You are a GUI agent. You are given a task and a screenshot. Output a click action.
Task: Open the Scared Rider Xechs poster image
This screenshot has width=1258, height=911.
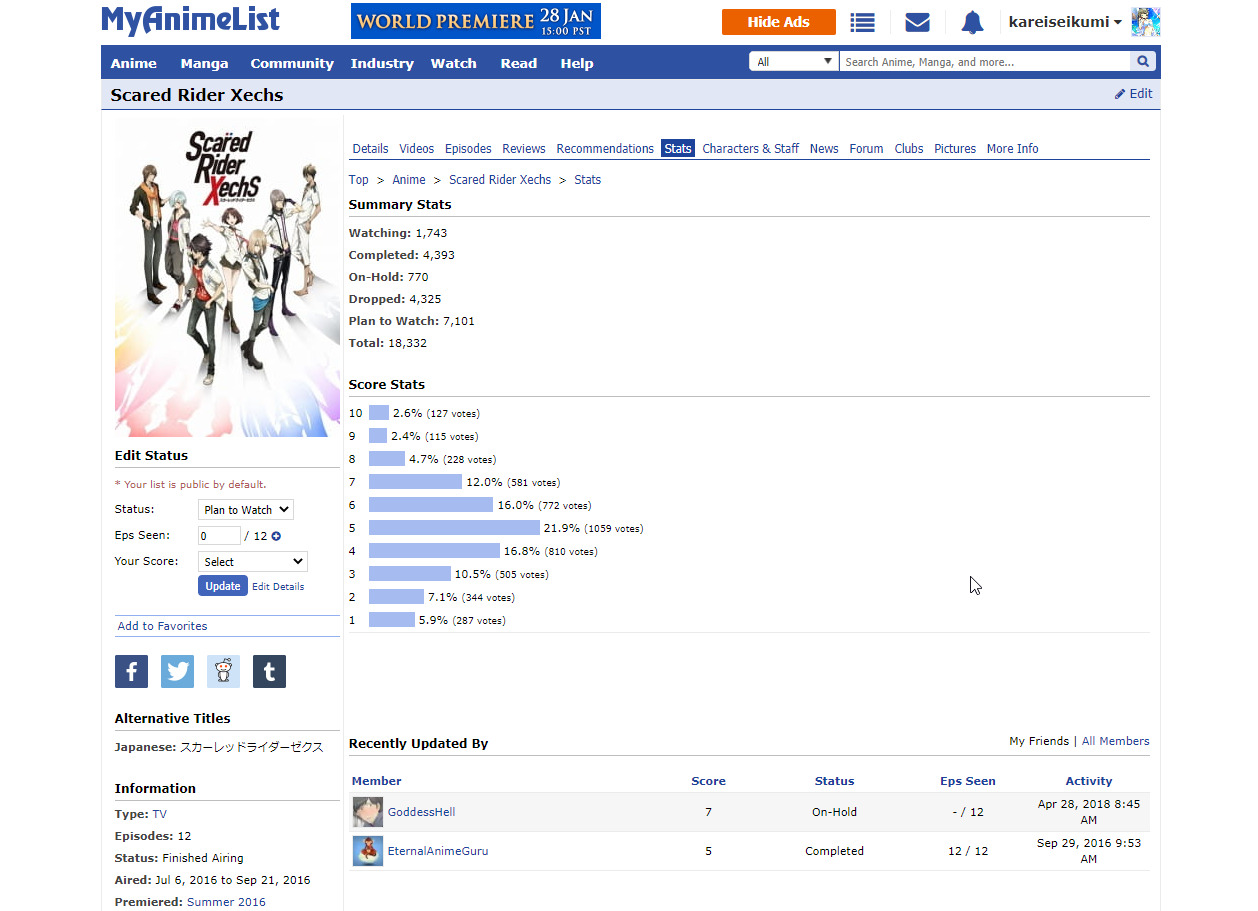click(x=227, y=278)
